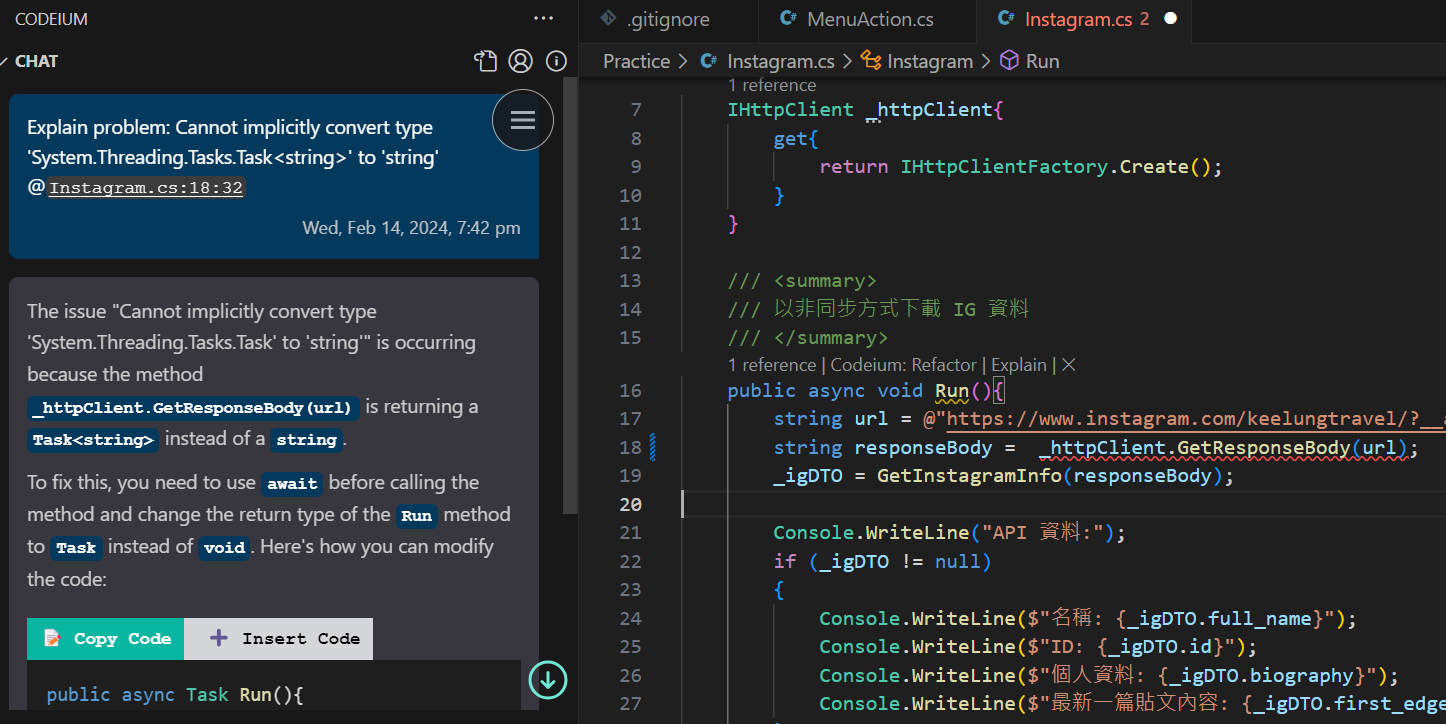Switch to the MenuAction.cs tab
Screen dimensions: 1446x724
(867, 19)
